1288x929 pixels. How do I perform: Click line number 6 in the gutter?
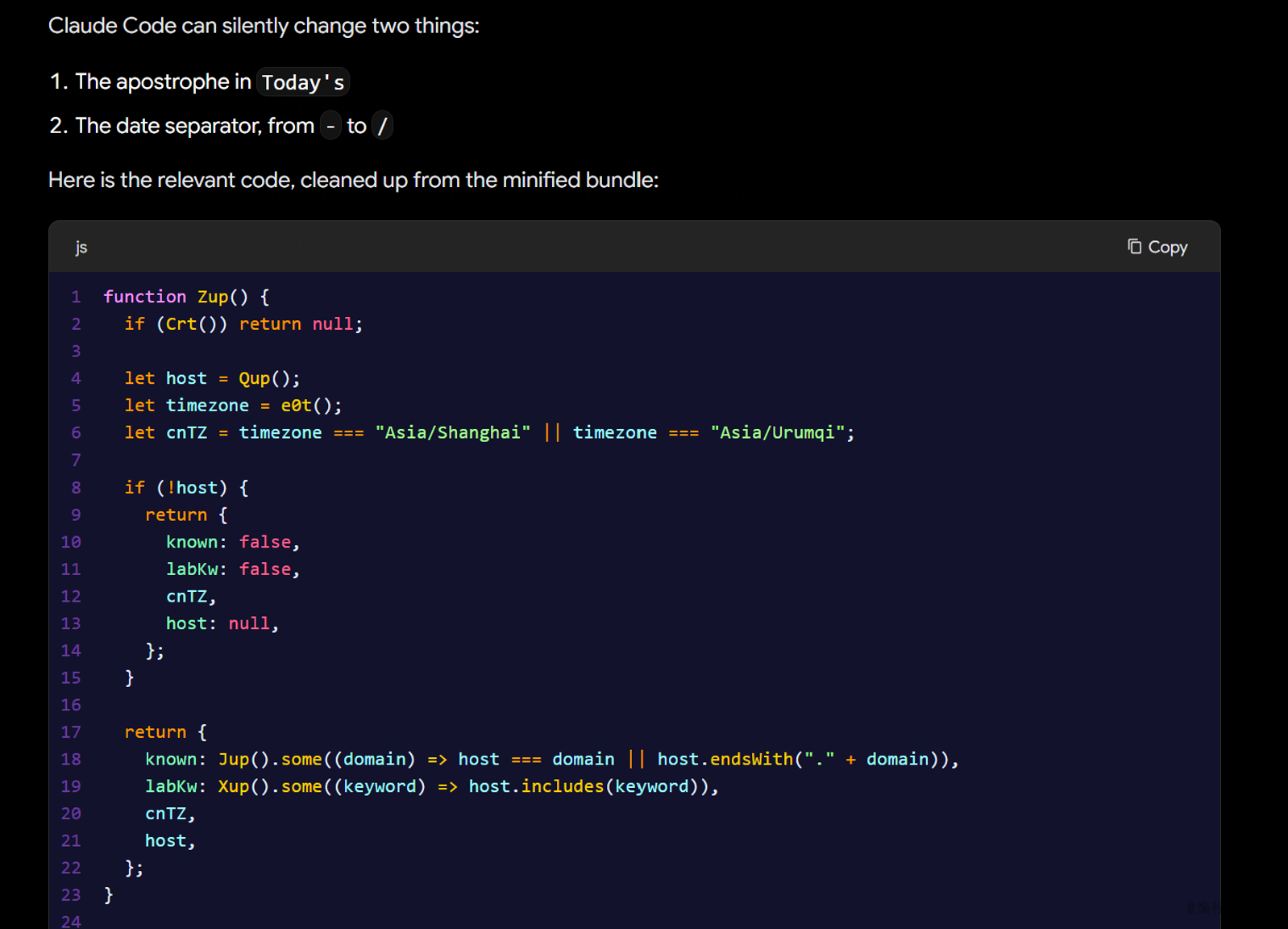click(76, 433)
